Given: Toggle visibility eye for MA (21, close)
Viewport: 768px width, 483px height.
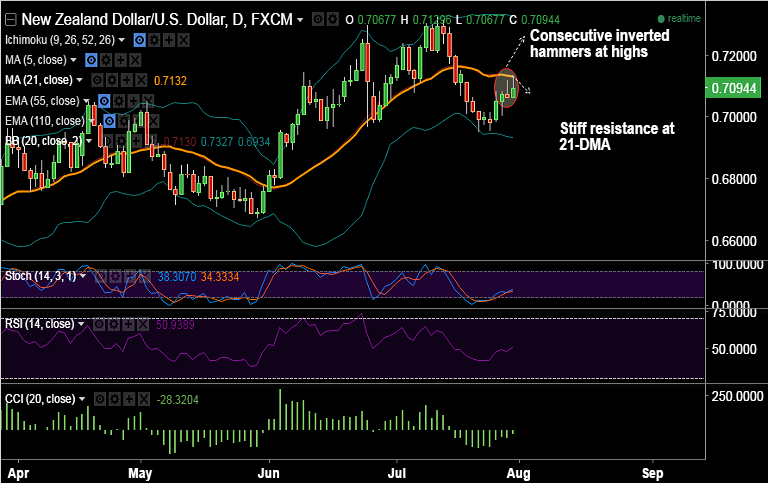Looking at the screenshot, I should [97, 80].
